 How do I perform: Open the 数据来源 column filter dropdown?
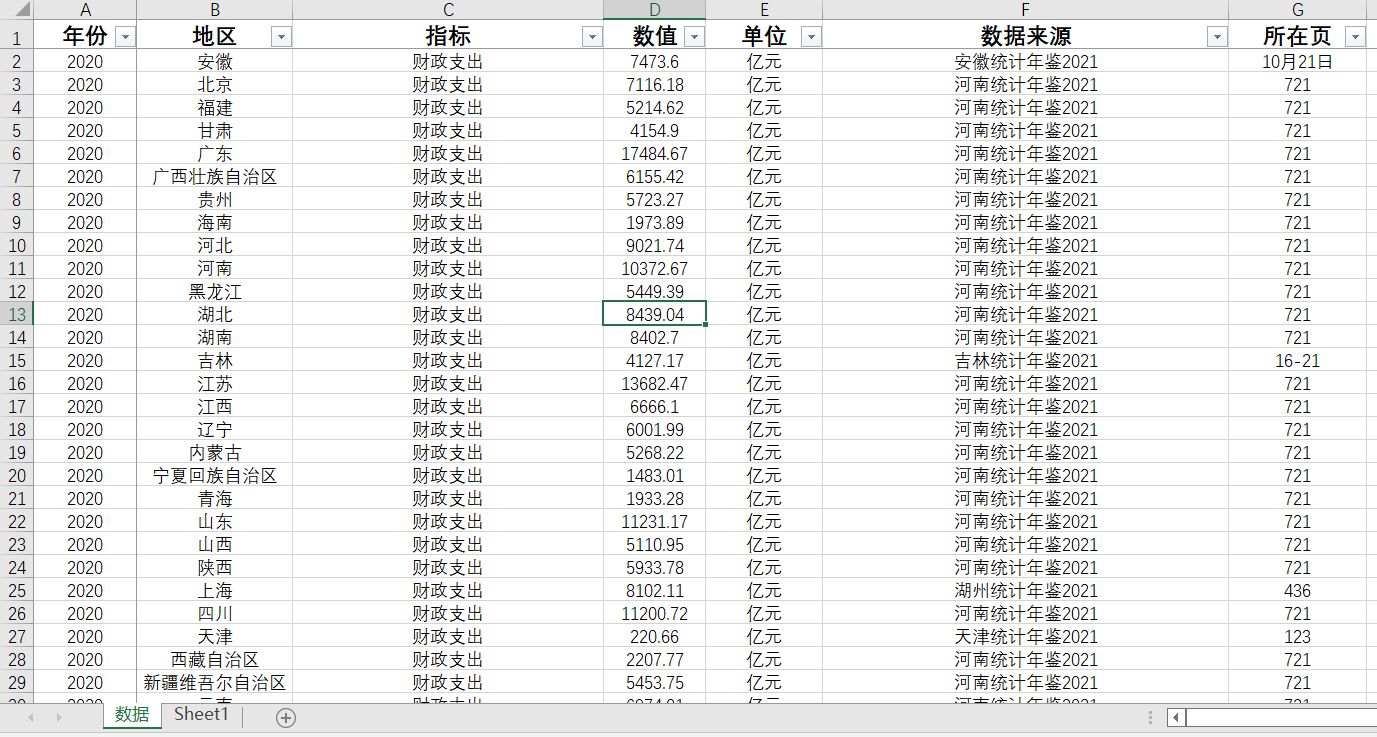[1217, 37]
